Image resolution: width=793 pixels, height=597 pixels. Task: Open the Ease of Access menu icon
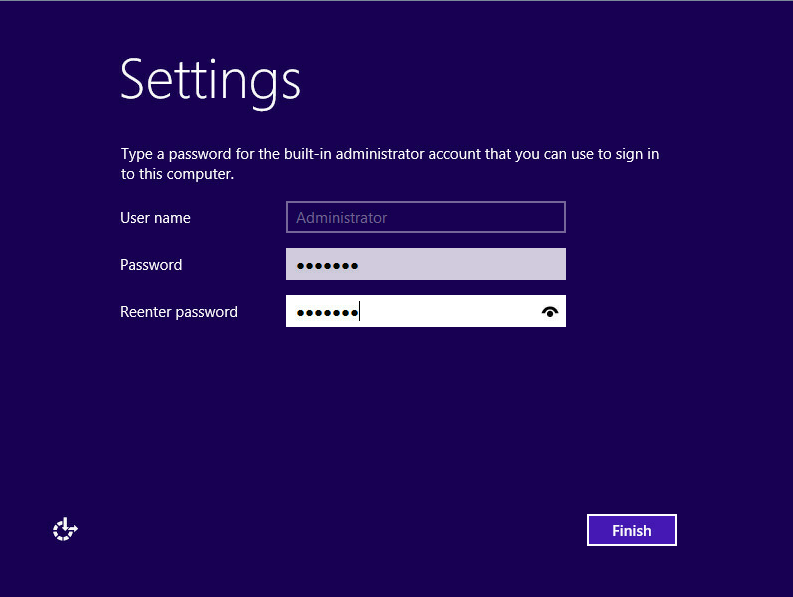(x=65, y=529)
